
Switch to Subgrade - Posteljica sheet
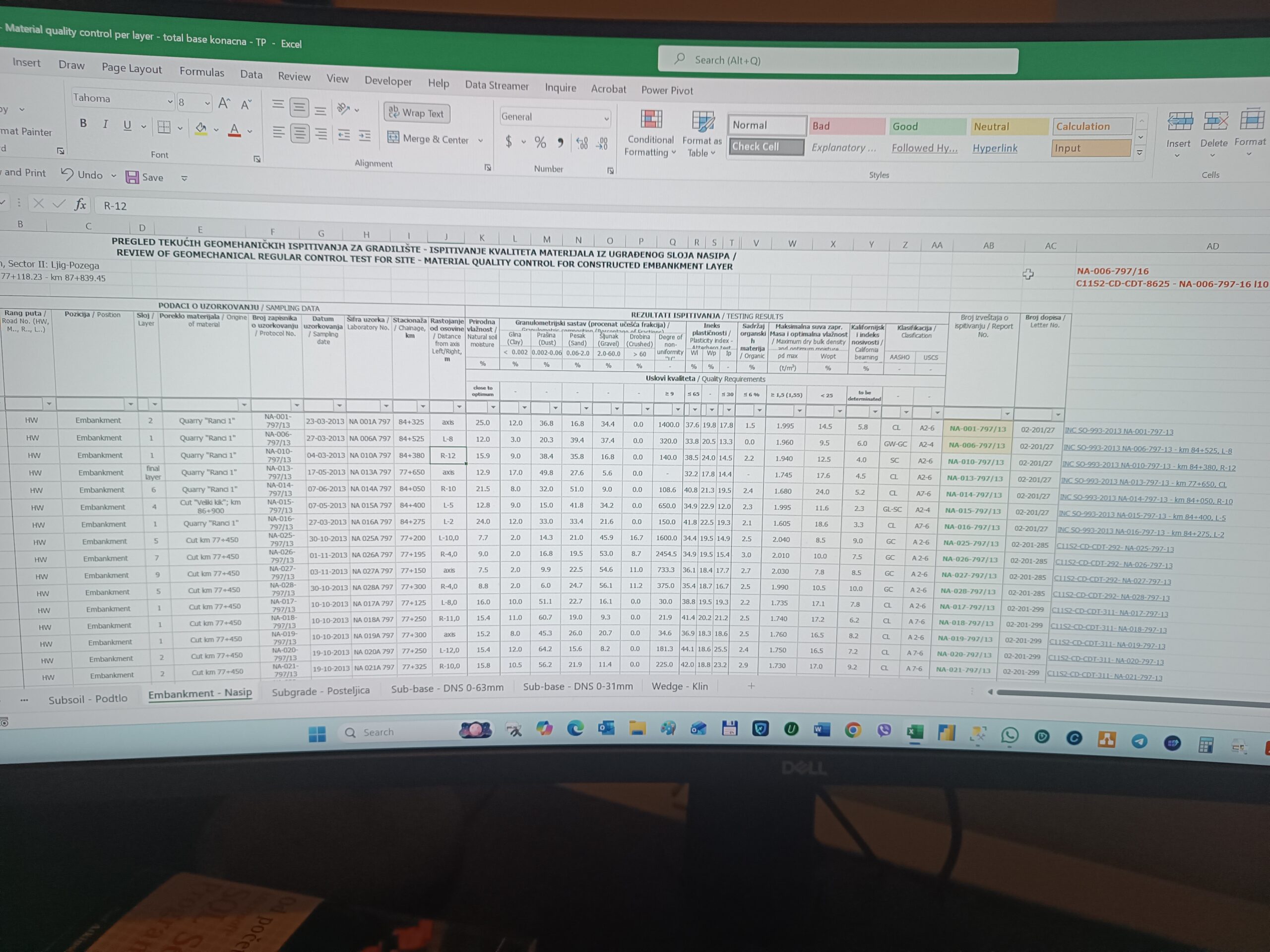coord(320,692)
